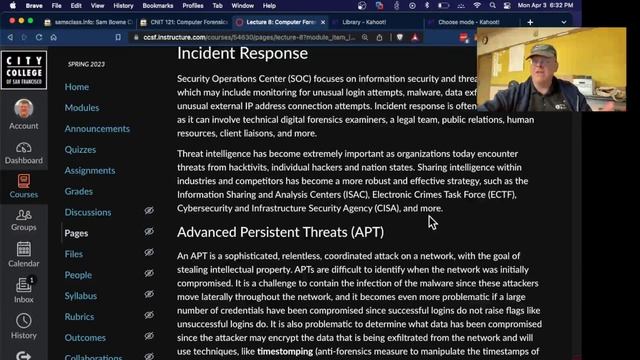Open the Brave application menu
Image resolution: width=640 pixels, height=360 pixels.
point(34,6)
